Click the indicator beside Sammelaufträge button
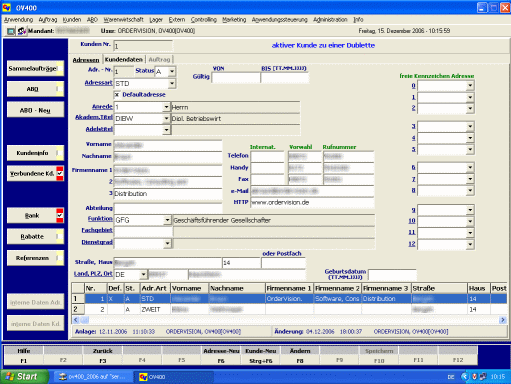511x384 pixels. [x=60, y=69]
